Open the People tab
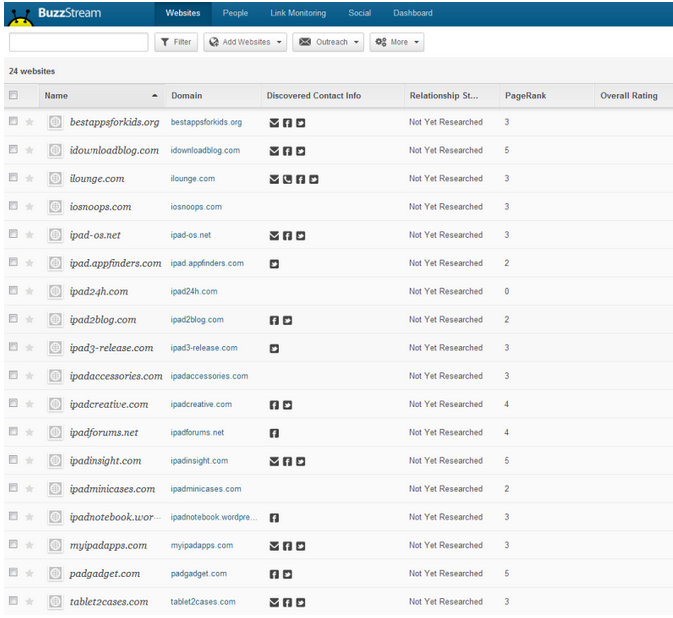The height and width of the screenshot is (618, 673). pos(235,13)
